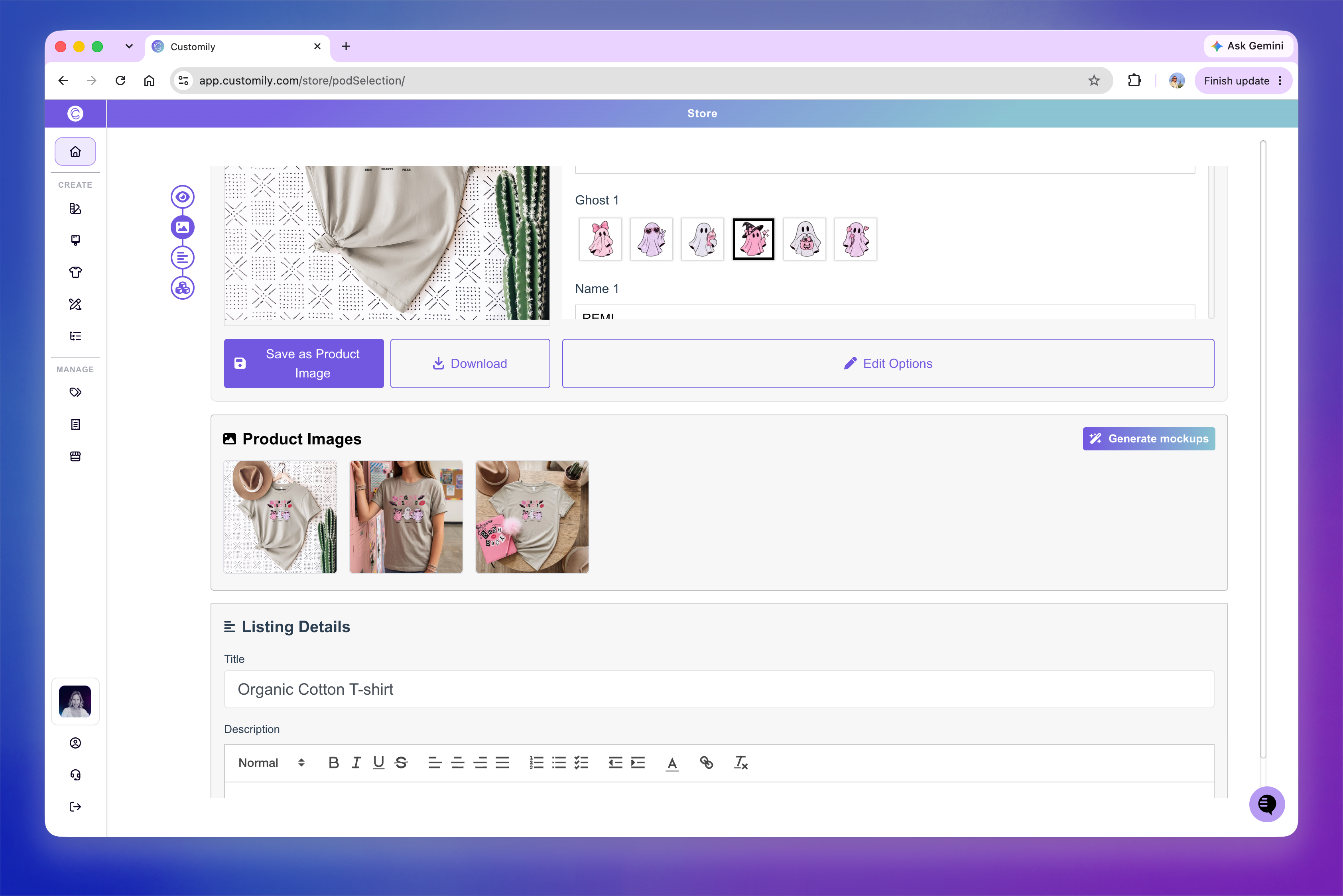The image size is (1343, 896).
Task: Open the design templates icon under Create
Action: point(75,208)
